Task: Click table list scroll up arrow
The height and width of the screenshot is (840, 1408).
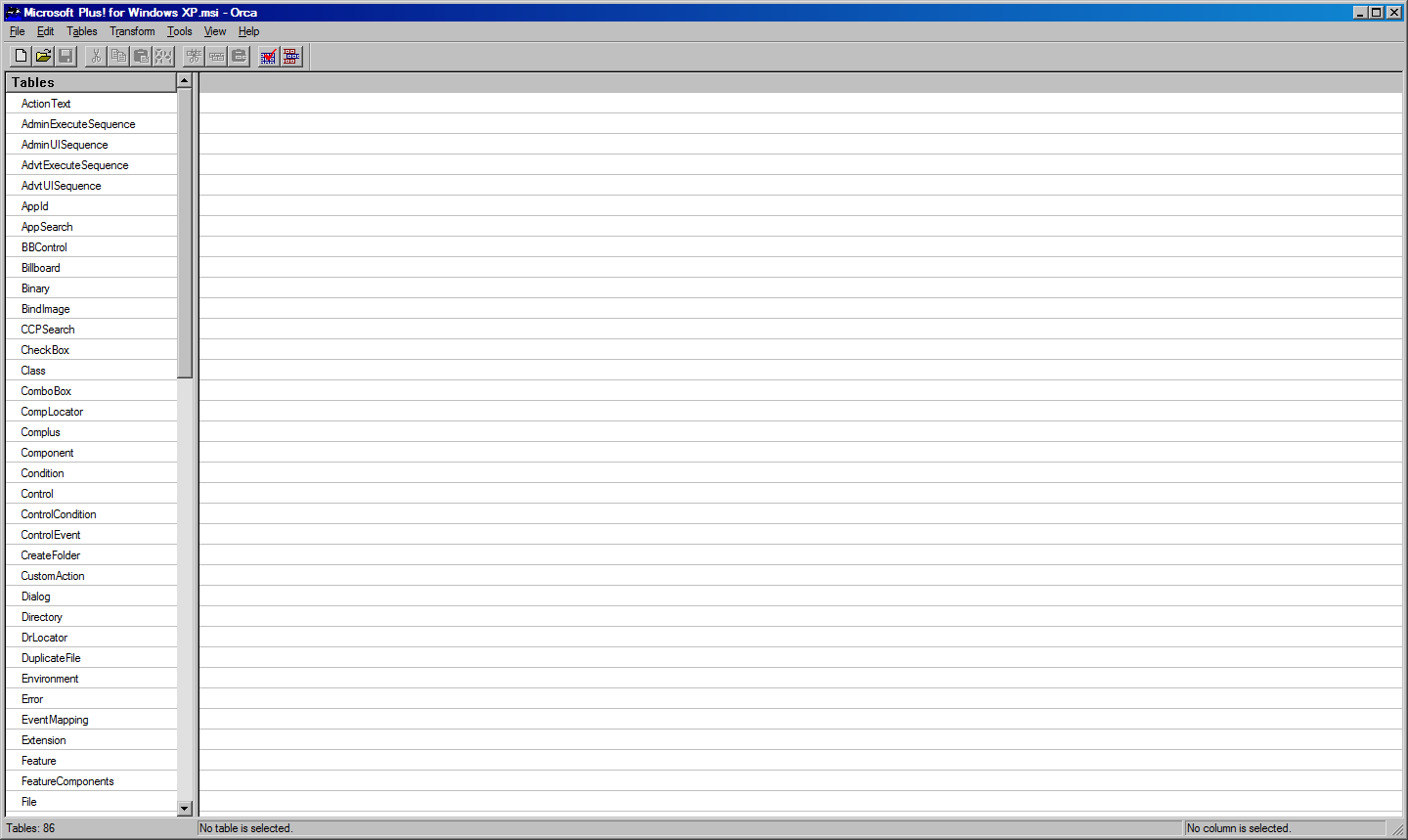Action: (185, 80)
